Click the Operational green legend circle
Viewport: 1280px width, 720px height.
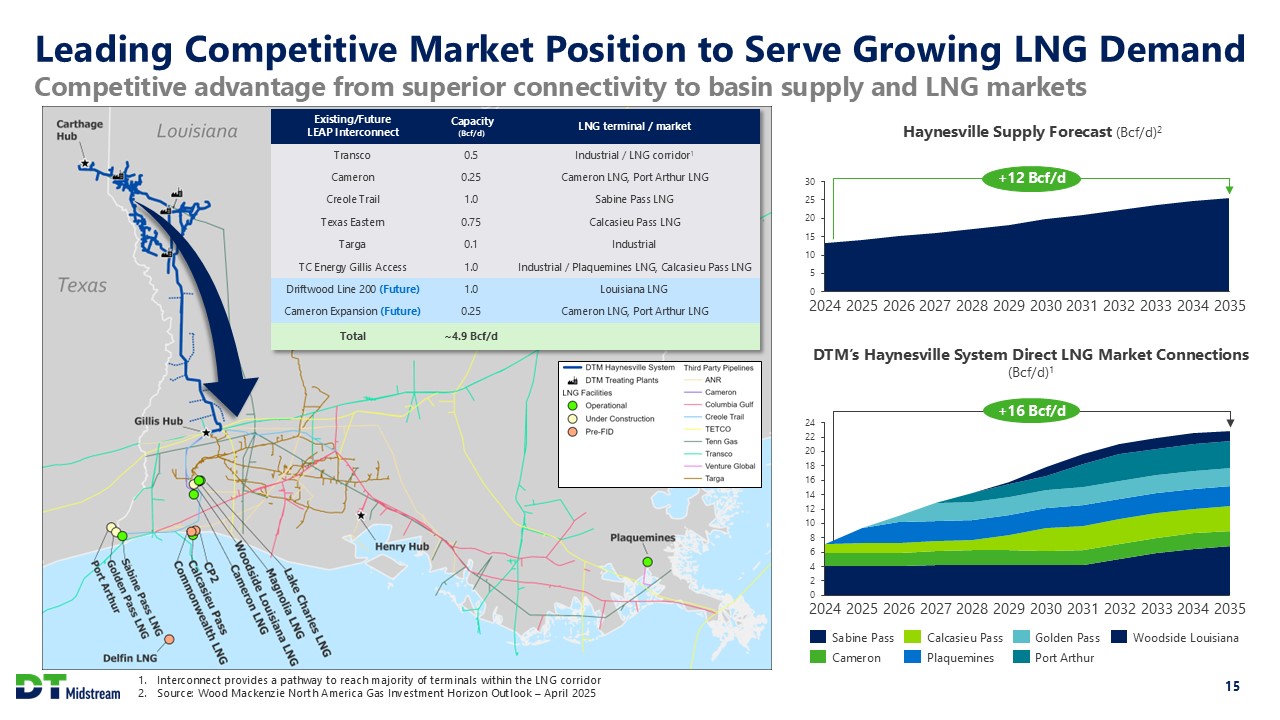click(572, 406)
